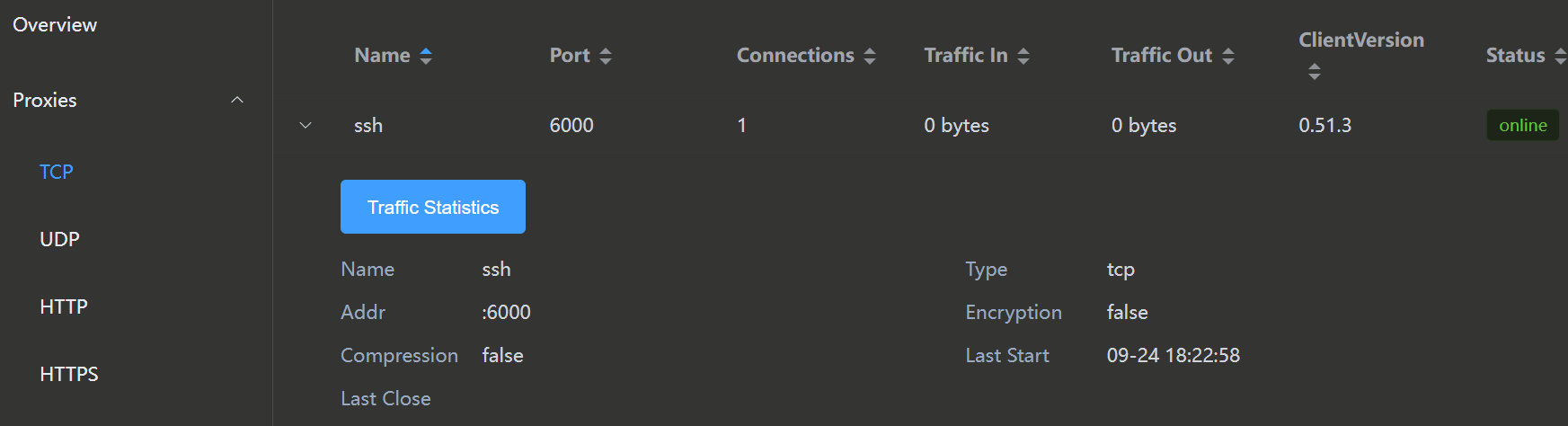Screen dimensions: 1568x426
Task: Click the sort arrows under ClientVersion header
Action: tap(1315, 72)
